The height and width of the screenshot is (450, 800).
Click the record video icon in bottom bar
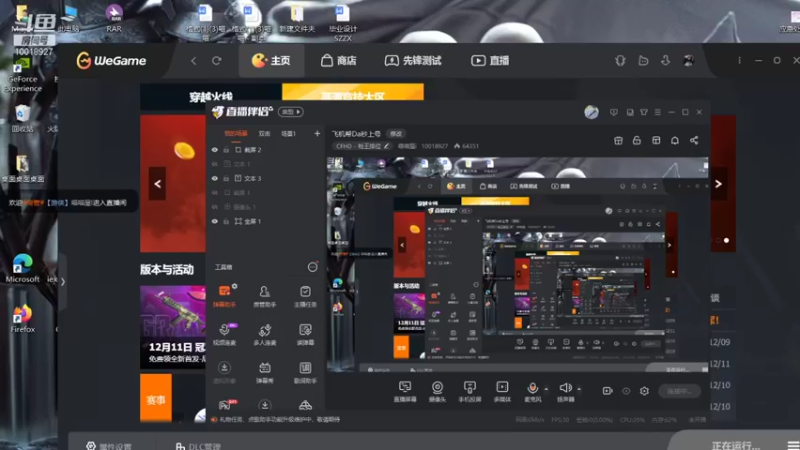point(607,391)
